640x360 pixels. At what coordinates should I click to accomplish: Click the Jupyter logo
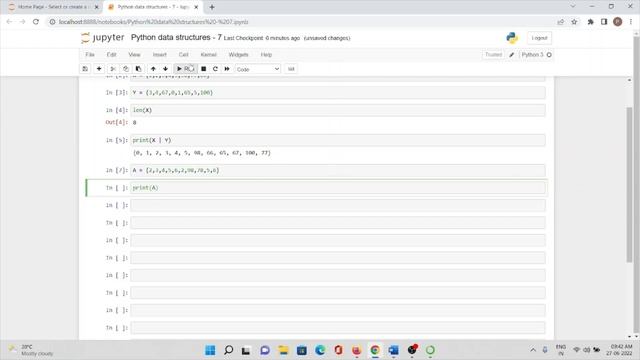click(102, 38)
